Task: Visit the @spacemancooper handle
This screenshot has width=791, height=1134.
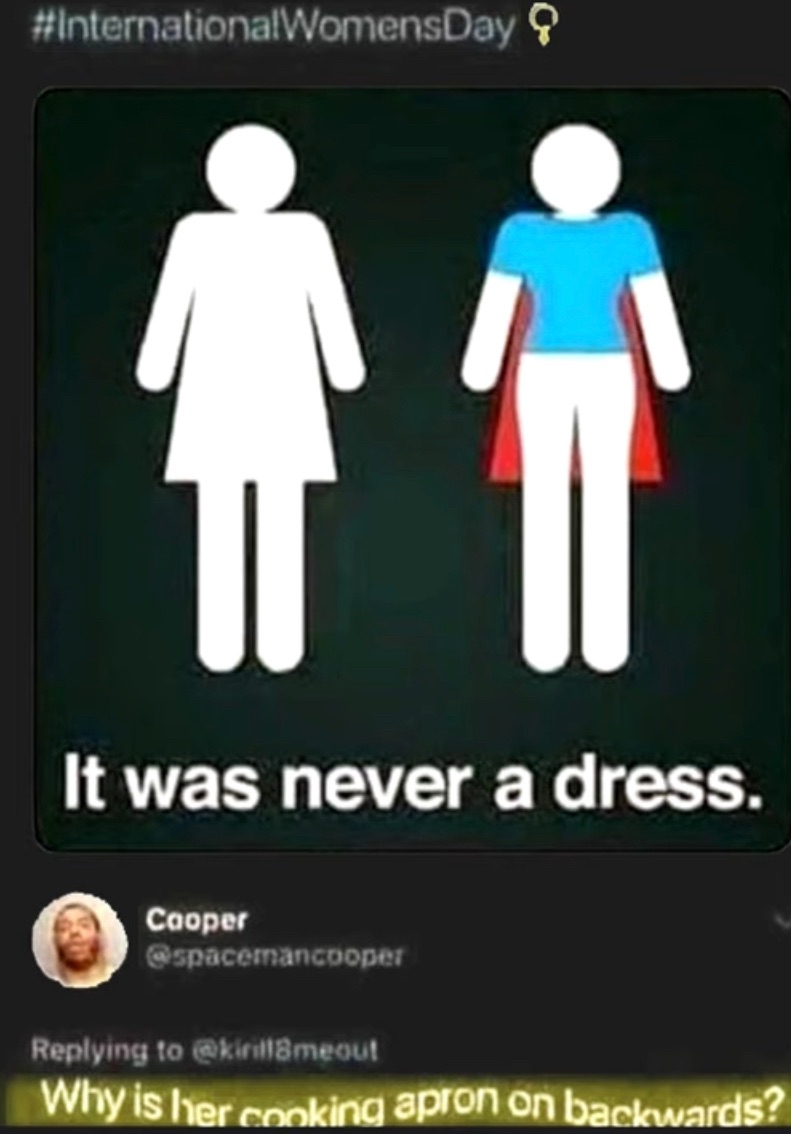Action: 274,958
